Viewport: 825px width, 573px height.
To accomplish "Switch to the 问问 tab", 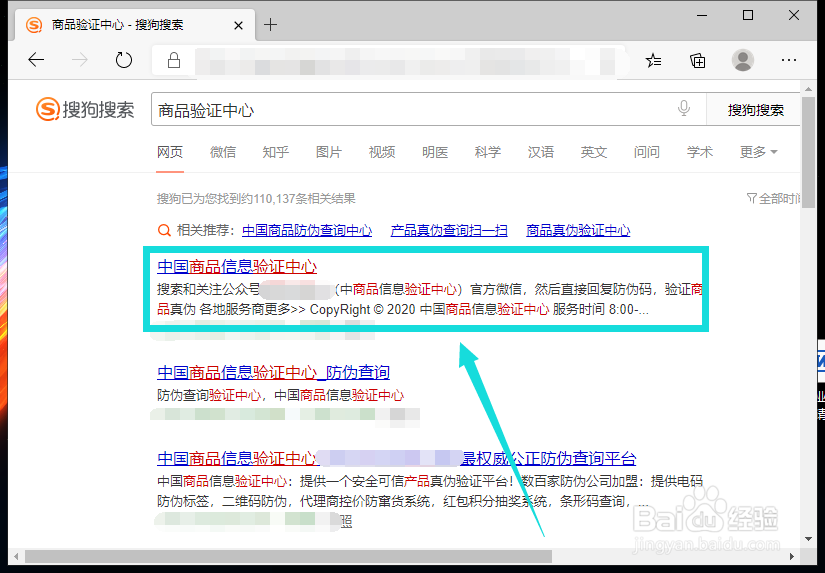I will 647,152.
